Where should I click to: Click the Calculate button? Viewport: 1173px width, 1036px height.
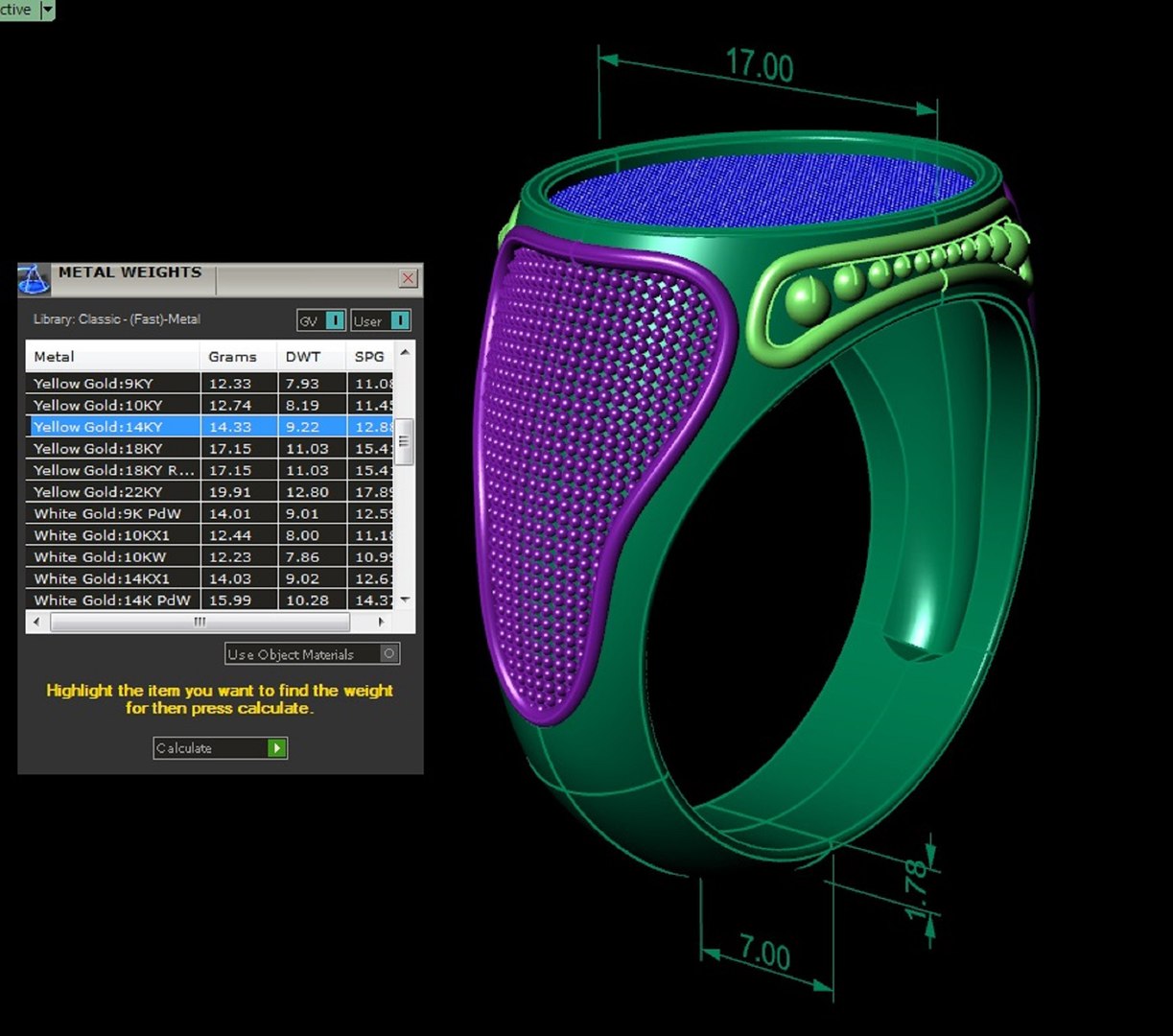(x=220, y=748)
